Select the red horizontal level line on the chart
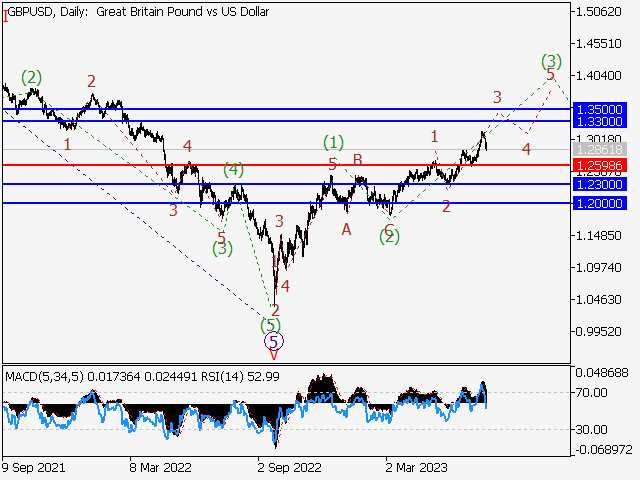The height and width of the screenshot is (480, 640). pyautogui.click(x=287, y=165)
